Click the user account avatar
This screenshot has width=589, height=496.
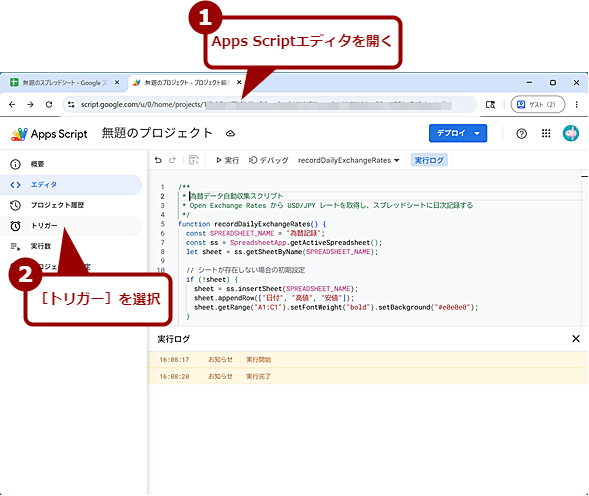click(x=571, y=133)
